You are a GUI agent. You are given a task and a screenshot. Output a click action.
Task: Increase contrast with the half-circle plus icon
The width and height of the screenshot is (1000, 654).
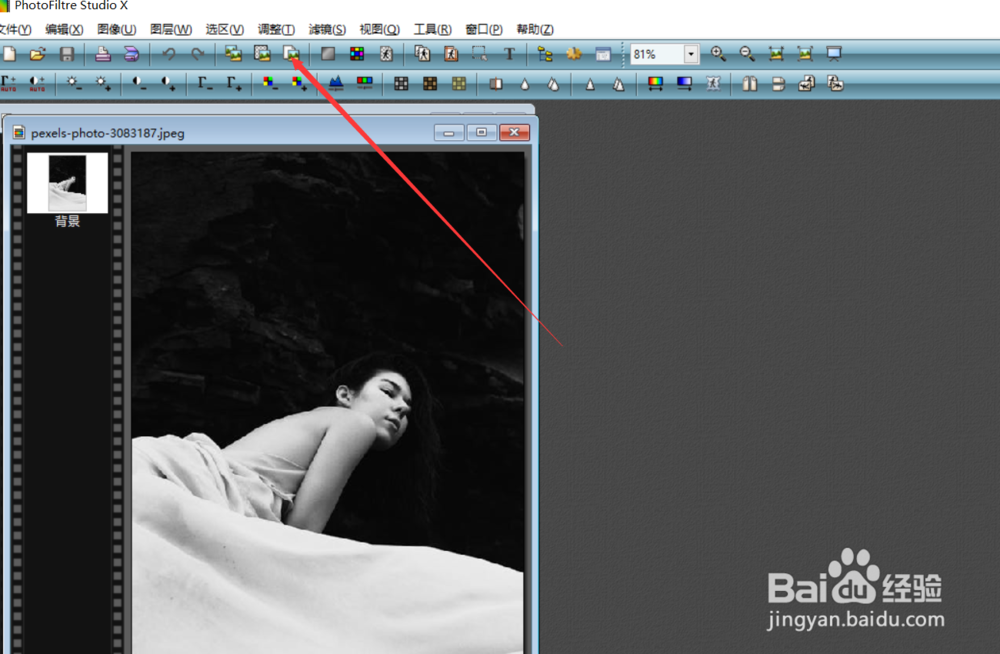(168, 84)
